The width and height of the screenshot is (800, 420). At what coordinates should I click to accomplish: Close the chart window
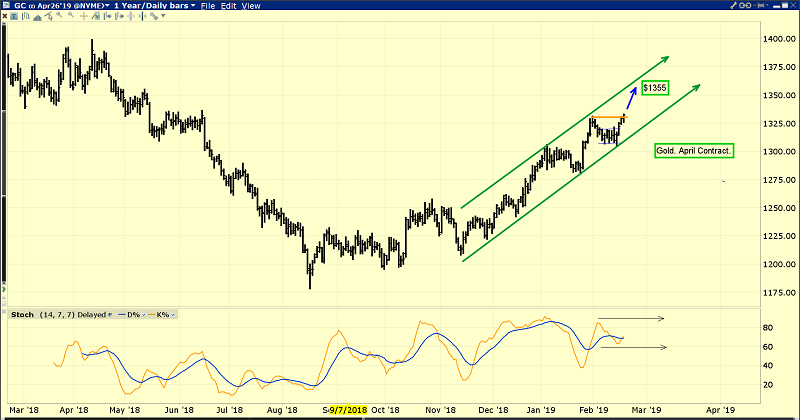(x=793, y=6)
